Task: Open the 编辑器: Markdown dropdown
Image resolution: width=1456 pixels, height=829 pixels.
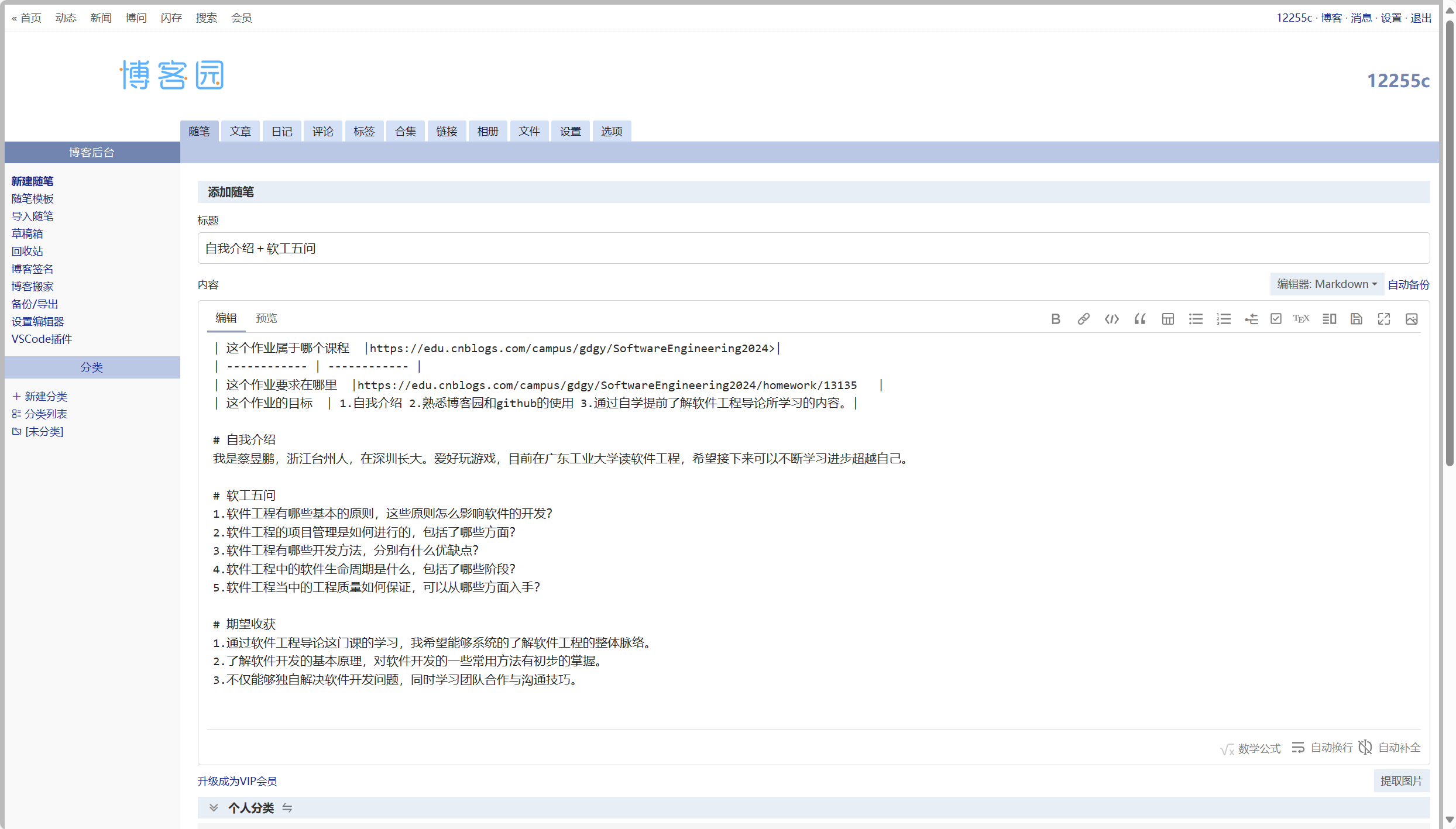Action: coord(1326,284)
